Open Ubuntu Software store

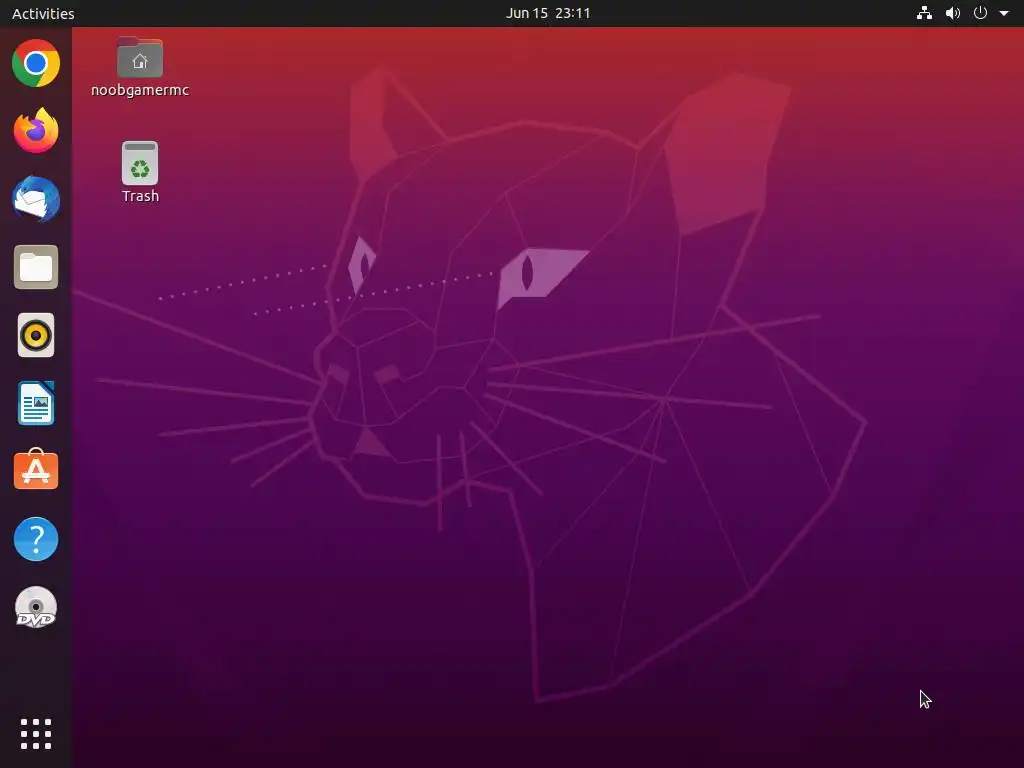(36, 470)
